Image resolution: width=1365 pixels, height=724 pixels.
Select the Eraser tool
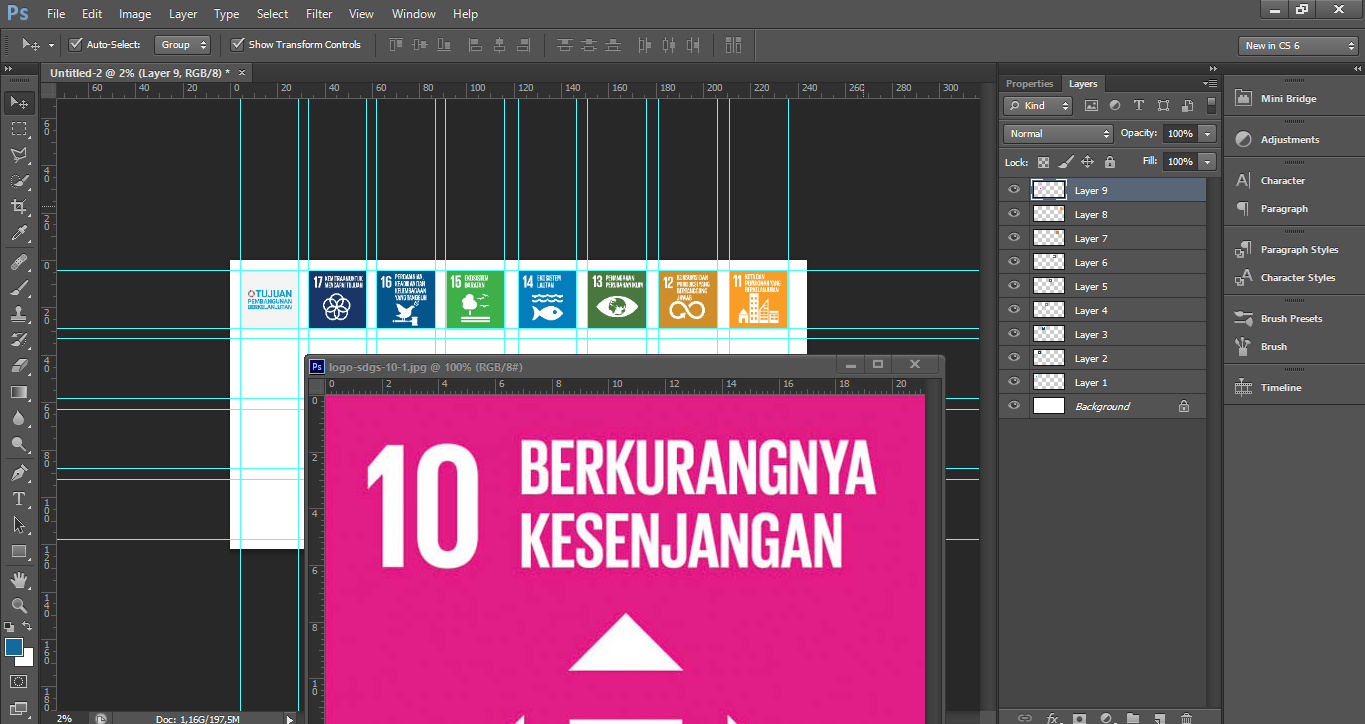18,366
